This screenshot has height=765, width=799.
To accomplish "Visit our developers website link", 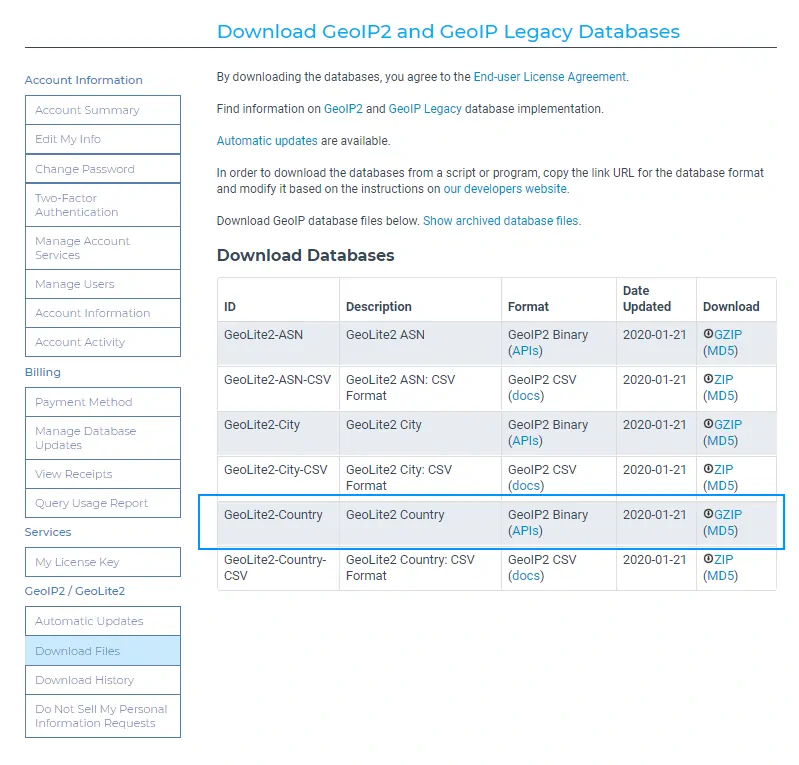I will pos(505,189).
